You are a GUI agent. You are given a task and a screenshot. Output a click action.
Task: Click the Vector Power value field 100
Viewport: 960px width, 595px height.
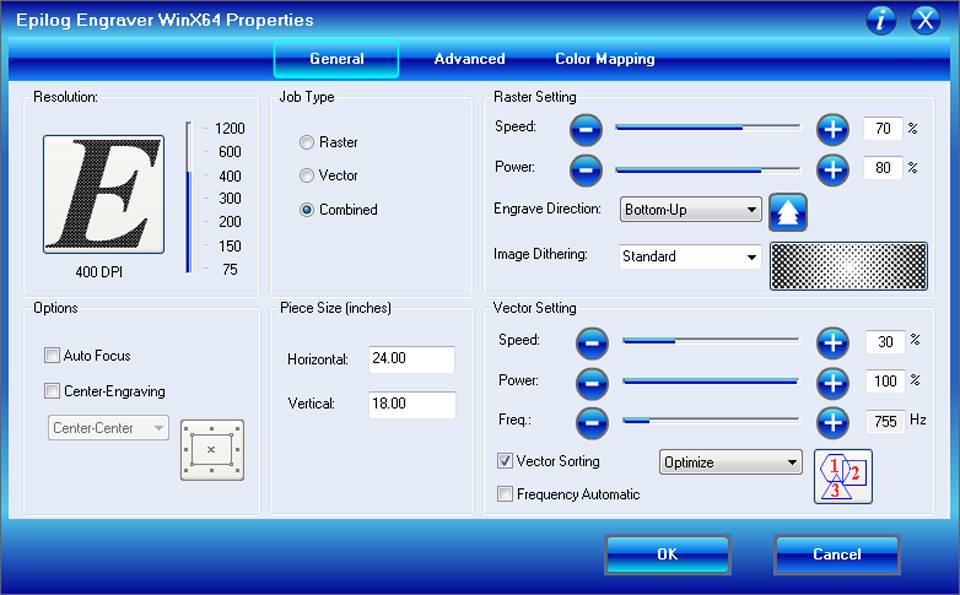[x=885, y=381]
